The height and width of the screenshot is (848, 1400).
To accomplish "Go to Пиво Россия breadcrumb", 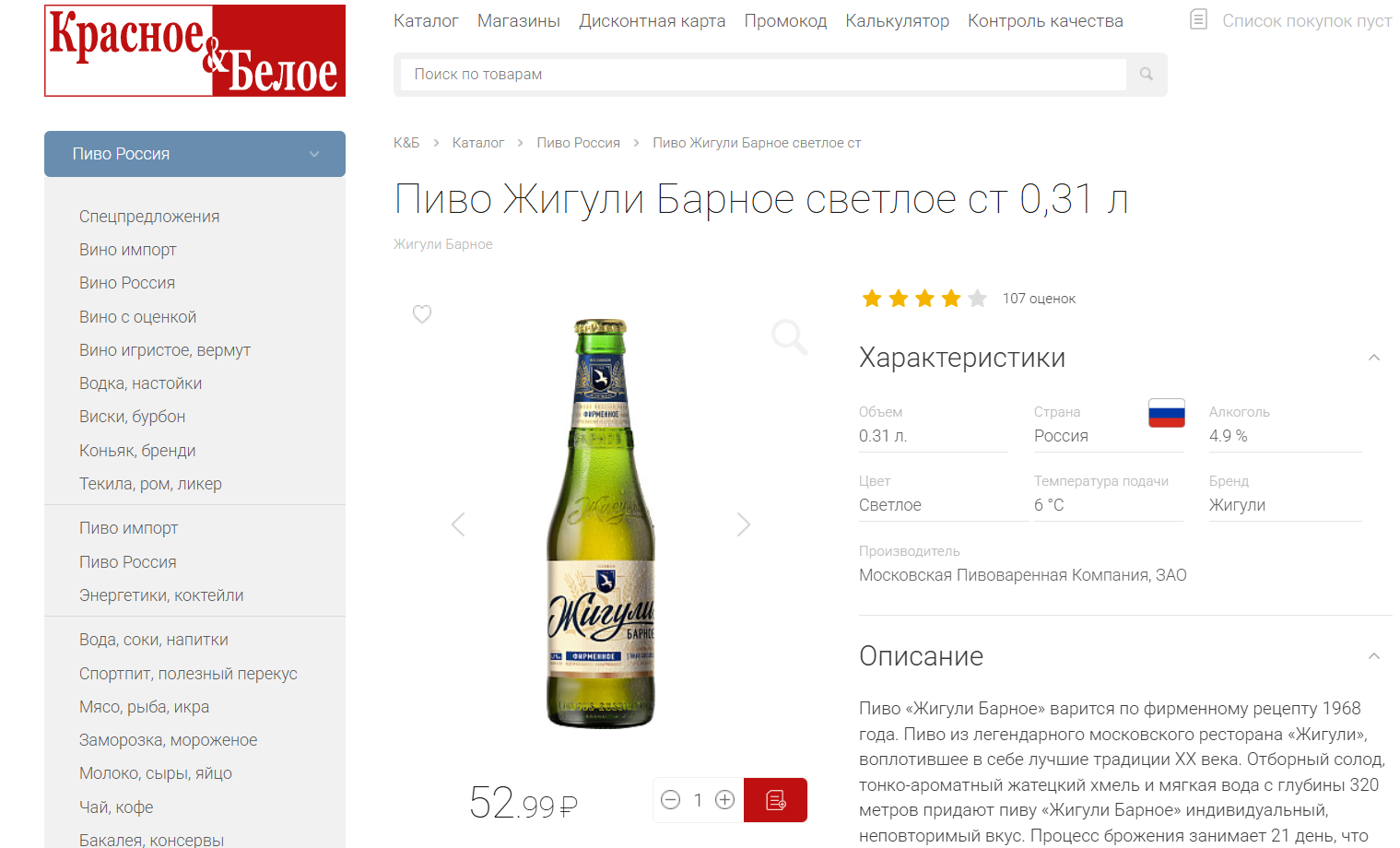I will (578, 143).
